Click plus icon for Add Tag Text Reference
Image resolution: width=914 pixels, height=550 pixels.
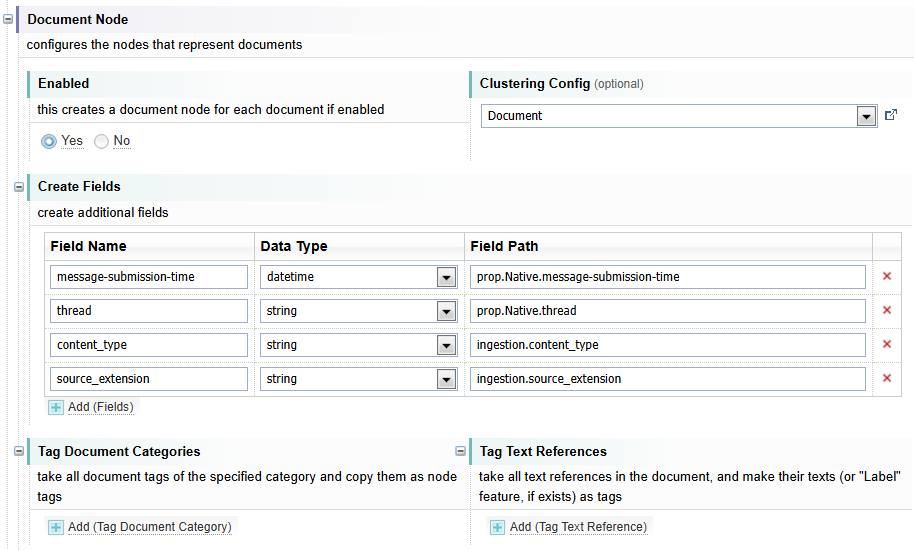click(x=497, y=527)
